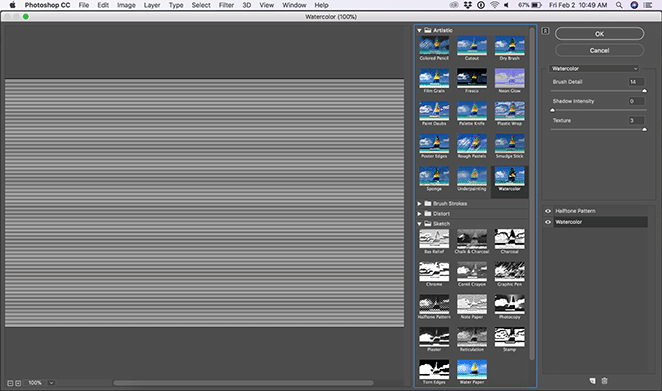Zoom out the preview with minus button
Screen dimensions: 662x391
(x=10, y=383)
